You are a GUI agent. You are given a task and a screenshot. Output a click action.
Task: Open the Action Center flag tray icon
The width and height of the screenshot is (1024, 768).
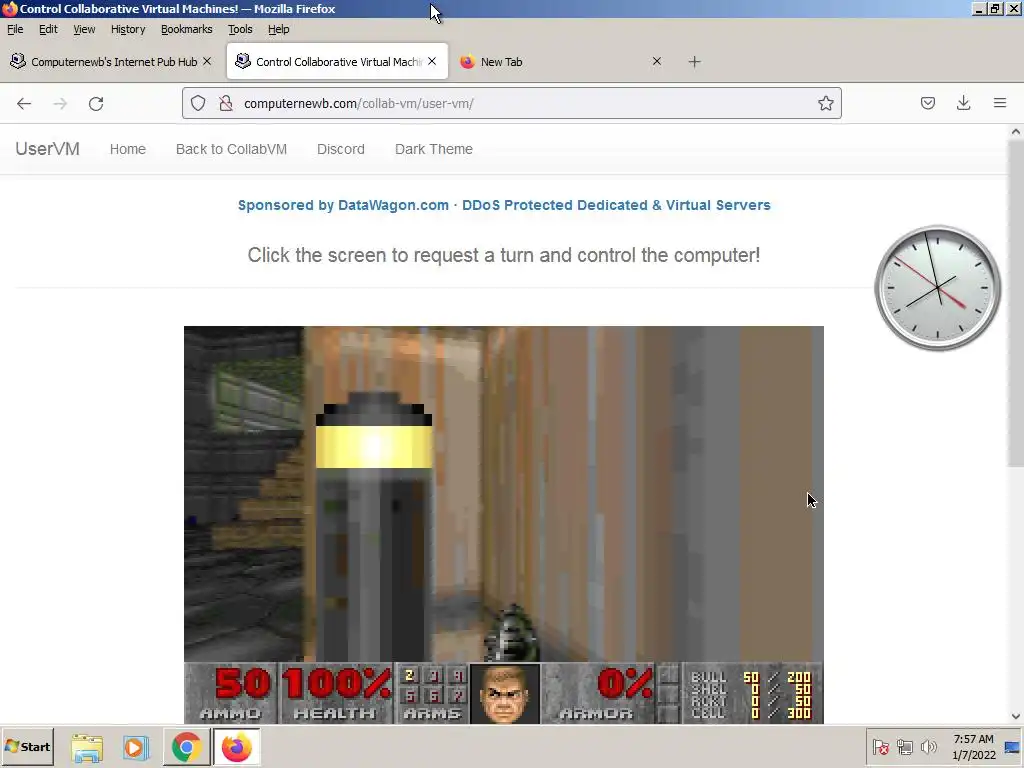(x=880, y=746)
